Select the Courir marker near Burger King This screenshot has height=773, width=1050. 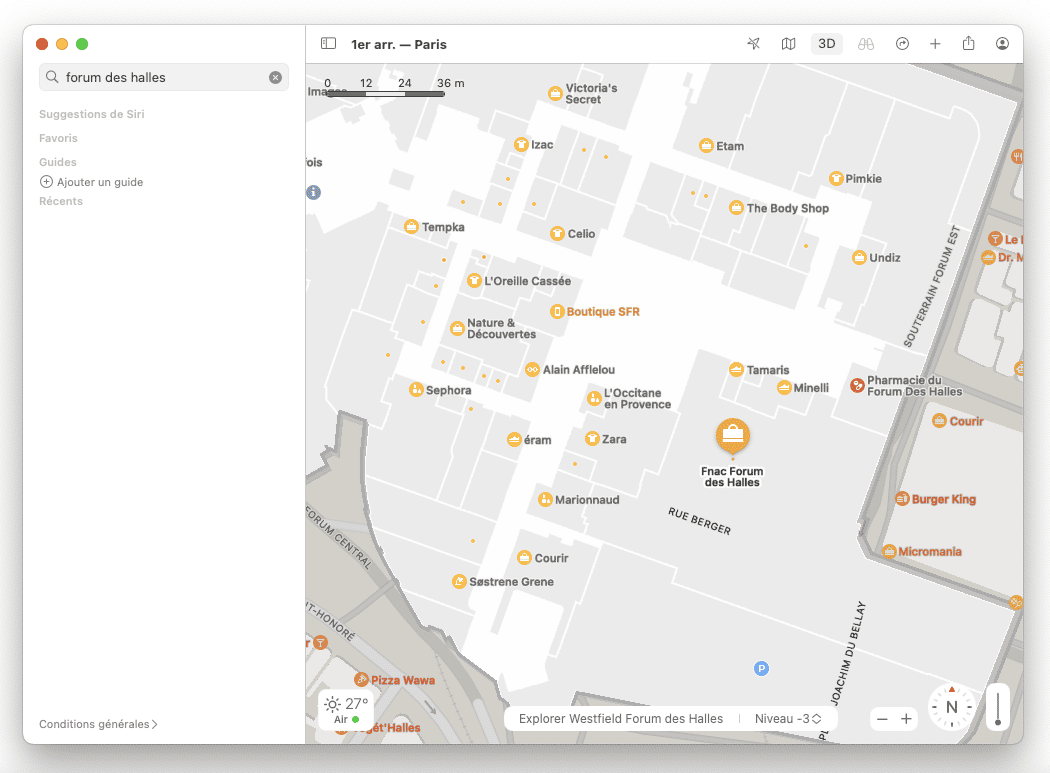(x=940, y=421)
